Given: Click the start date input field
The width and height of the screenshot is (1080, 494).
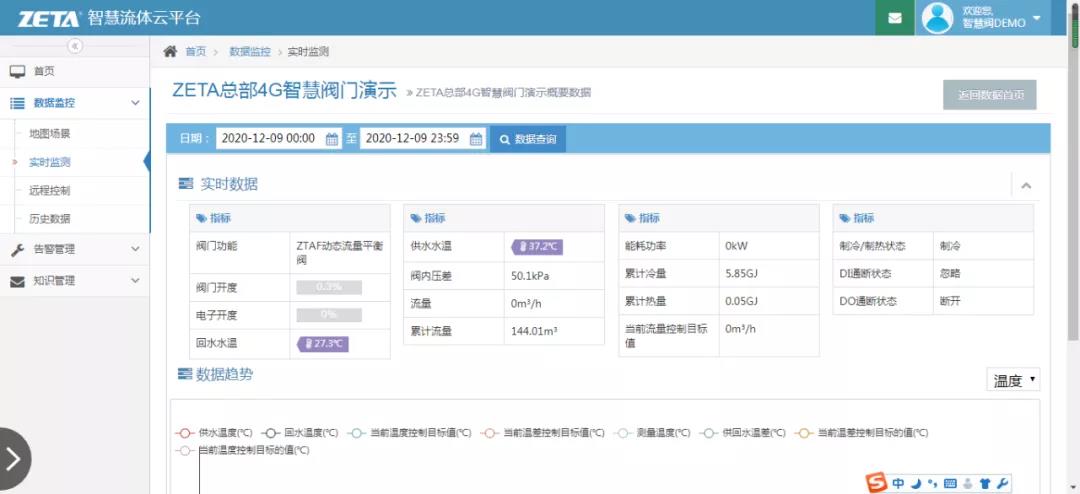Looking at the screenshot, I should [x=268, y=139].
